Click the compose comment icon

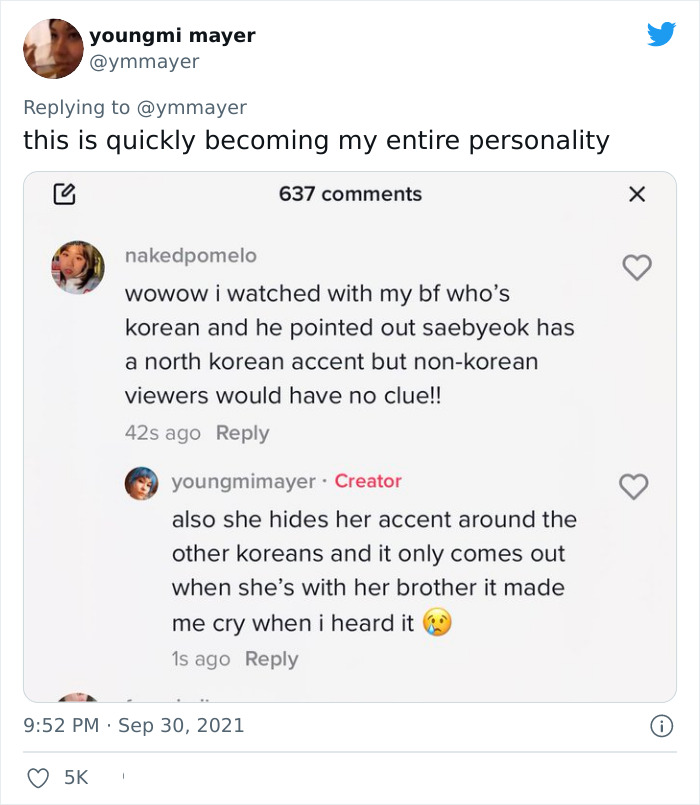[x=64, y=194]
